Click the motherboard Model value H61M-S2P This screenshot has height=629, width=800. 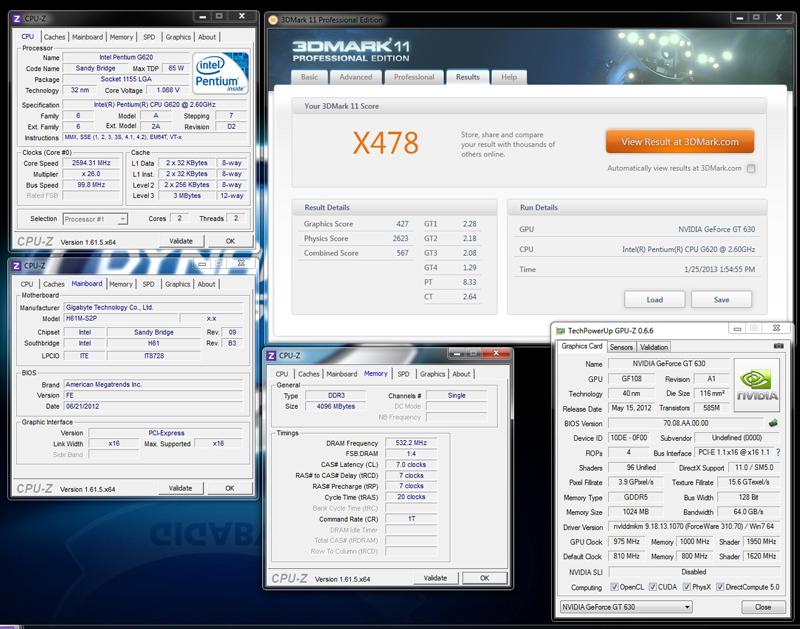pyautogui.click(x=120, y=318)
